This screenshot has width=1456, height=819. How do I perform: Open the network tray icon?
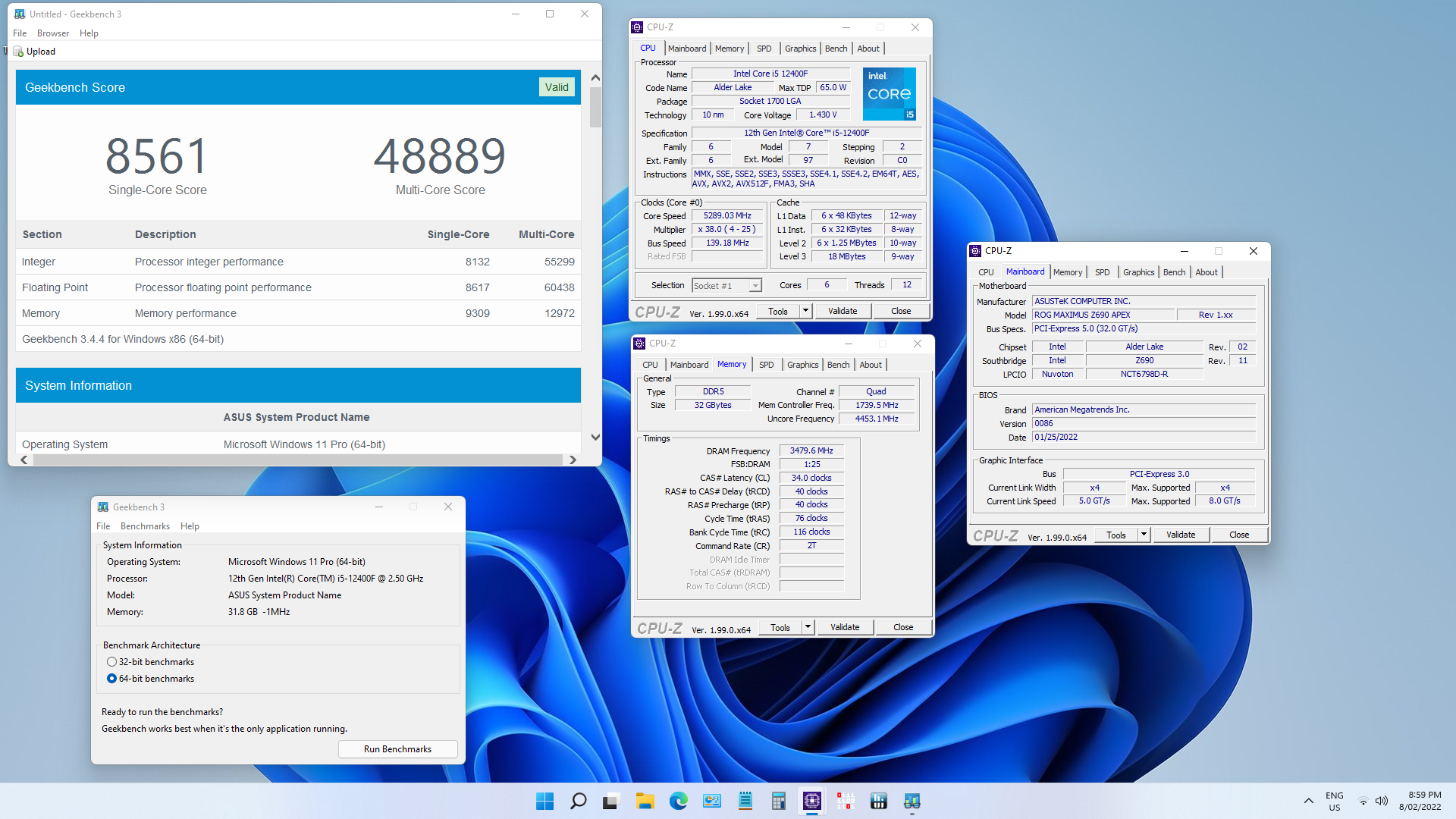pos(1363,801)
